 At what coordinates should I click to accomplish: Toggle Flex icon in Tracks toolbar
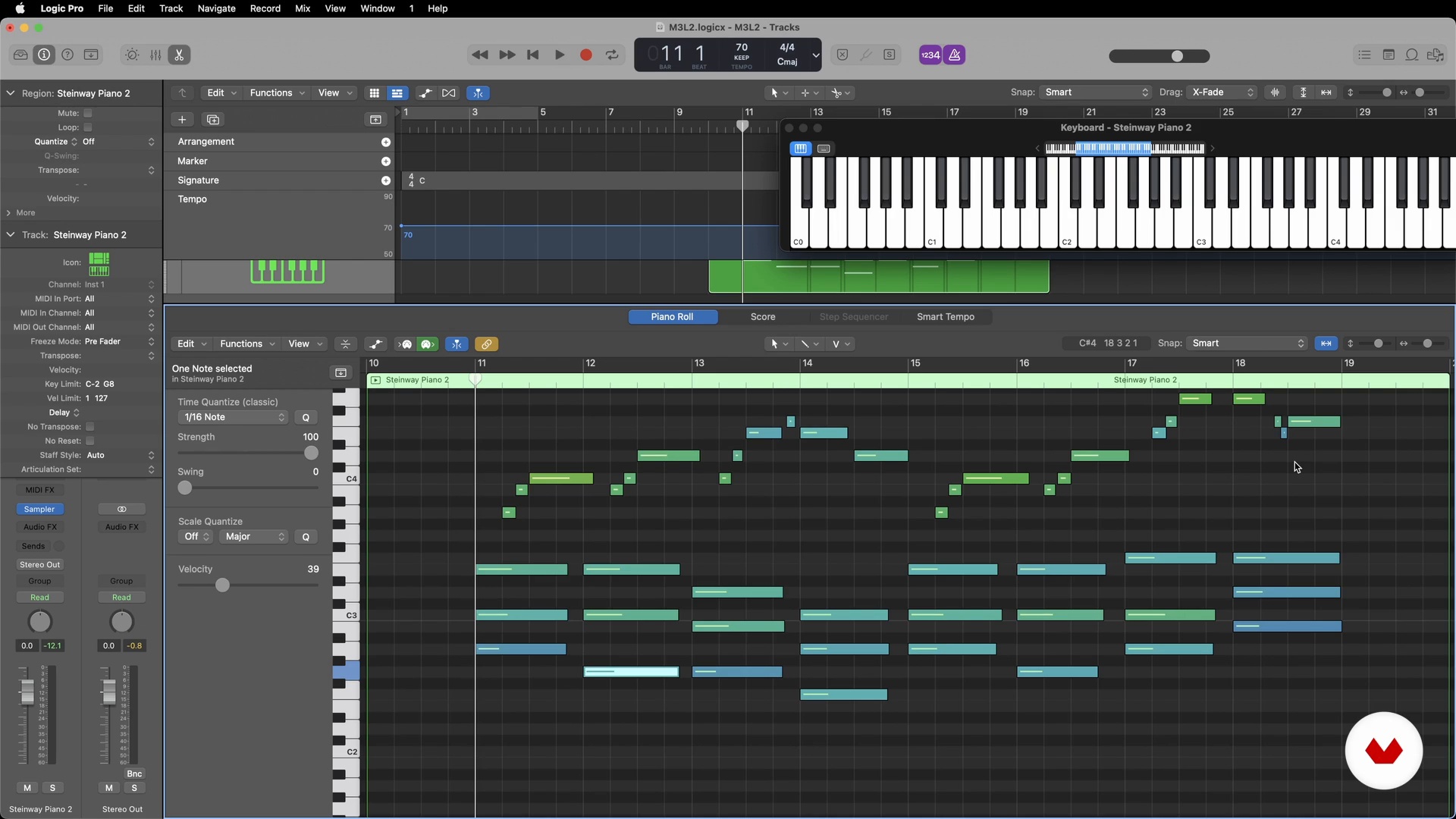coord(449,93)
